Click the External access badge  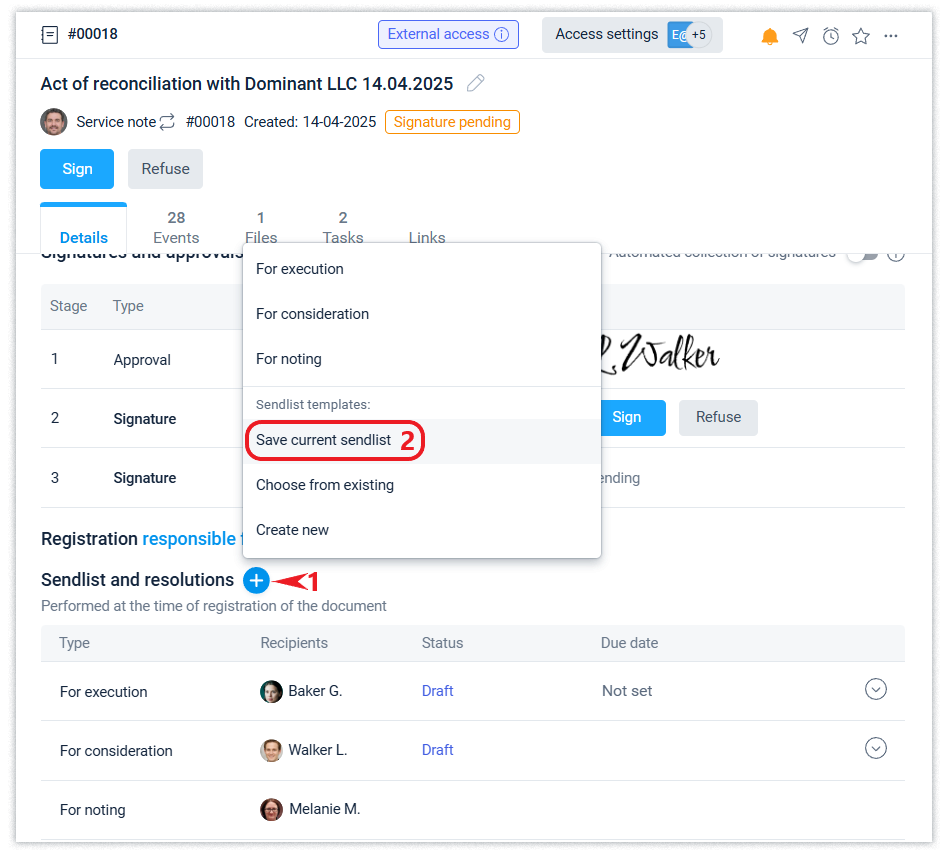point(448,35)
